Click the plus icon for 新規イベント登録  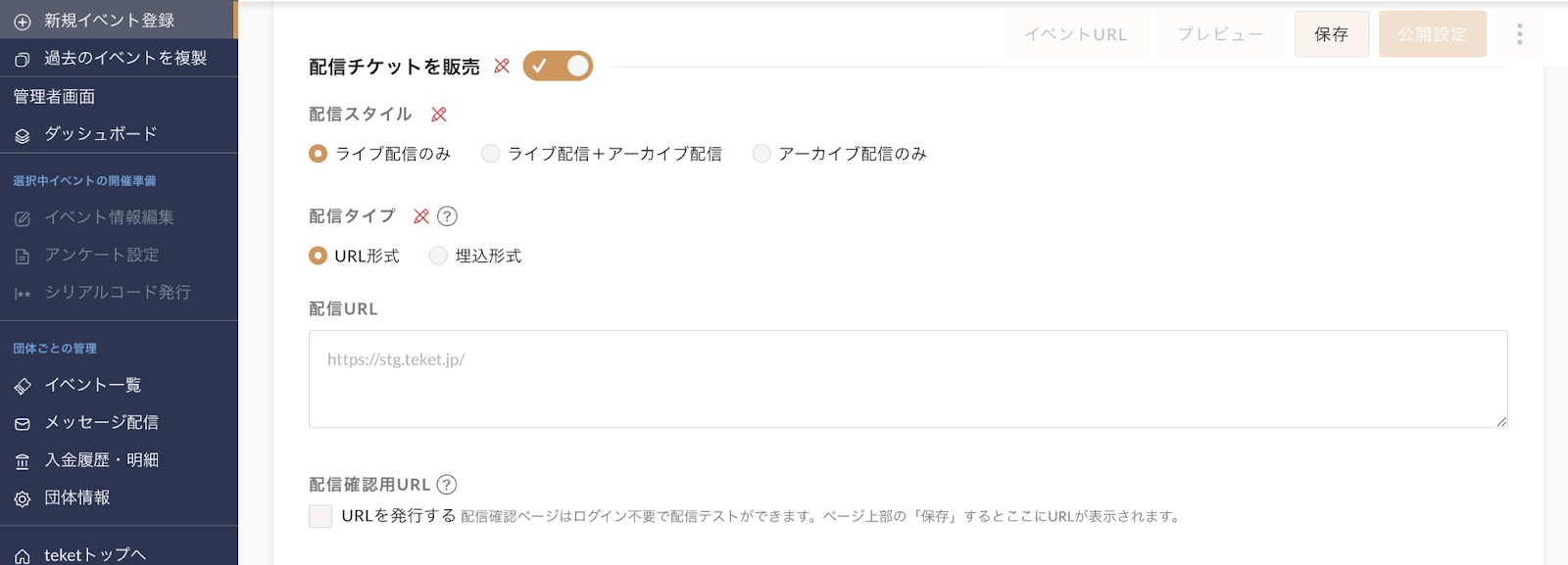[23, 21]
